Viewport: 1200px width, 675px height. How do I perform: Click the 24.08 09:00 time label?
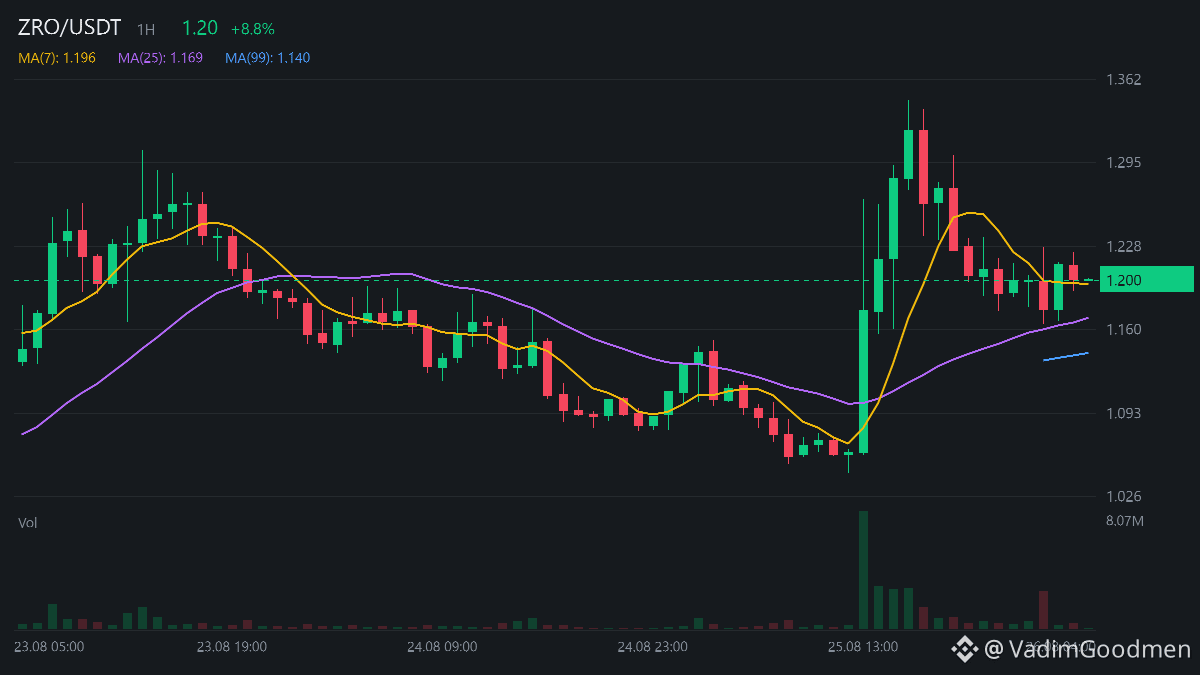pos(442,647)
